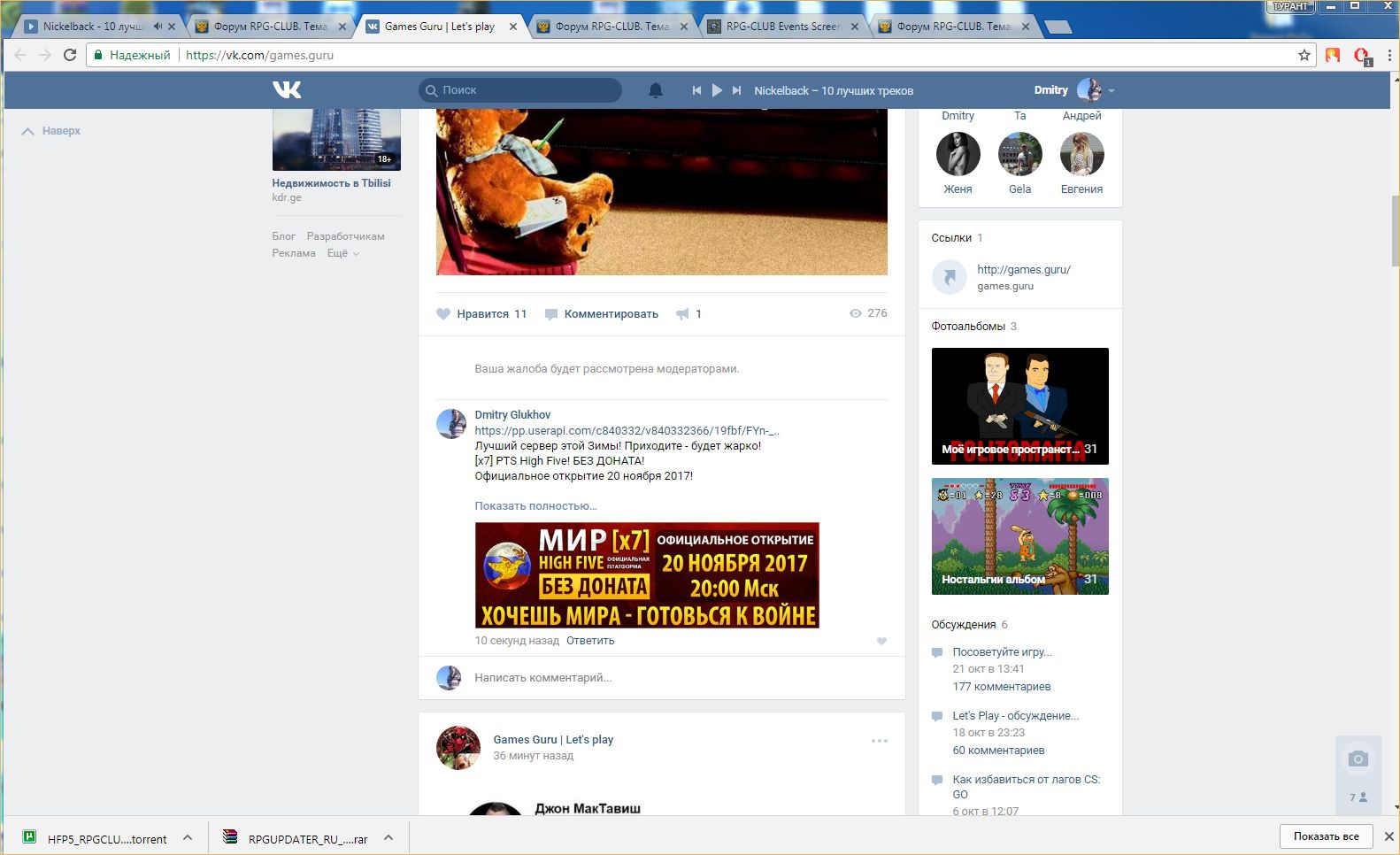Open the Ностальгии альбом thumbnail
This screenshot has width=1400, height=855.
[x=1019, y=536]
